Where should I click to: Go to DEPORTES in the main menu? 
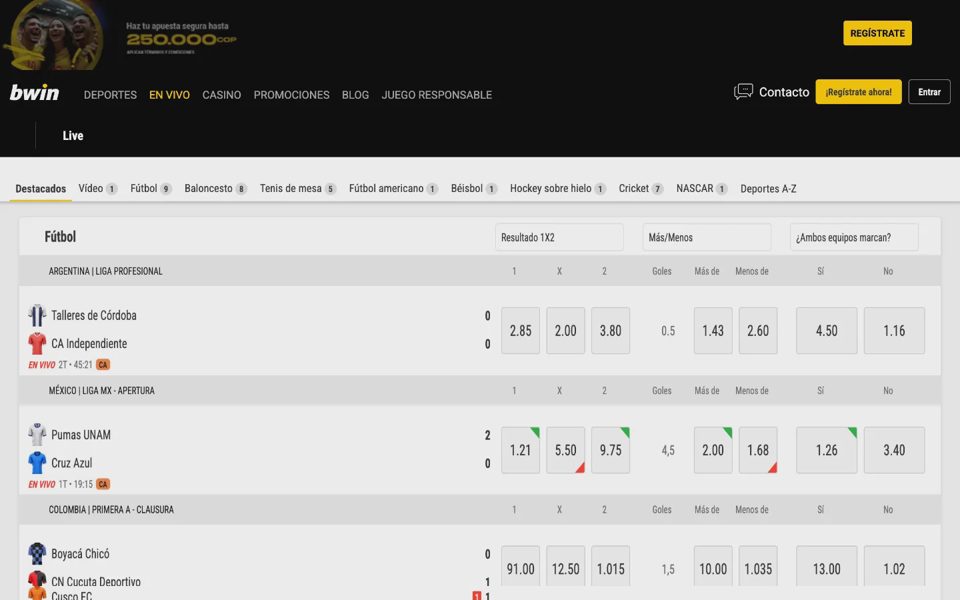[110, 95]
